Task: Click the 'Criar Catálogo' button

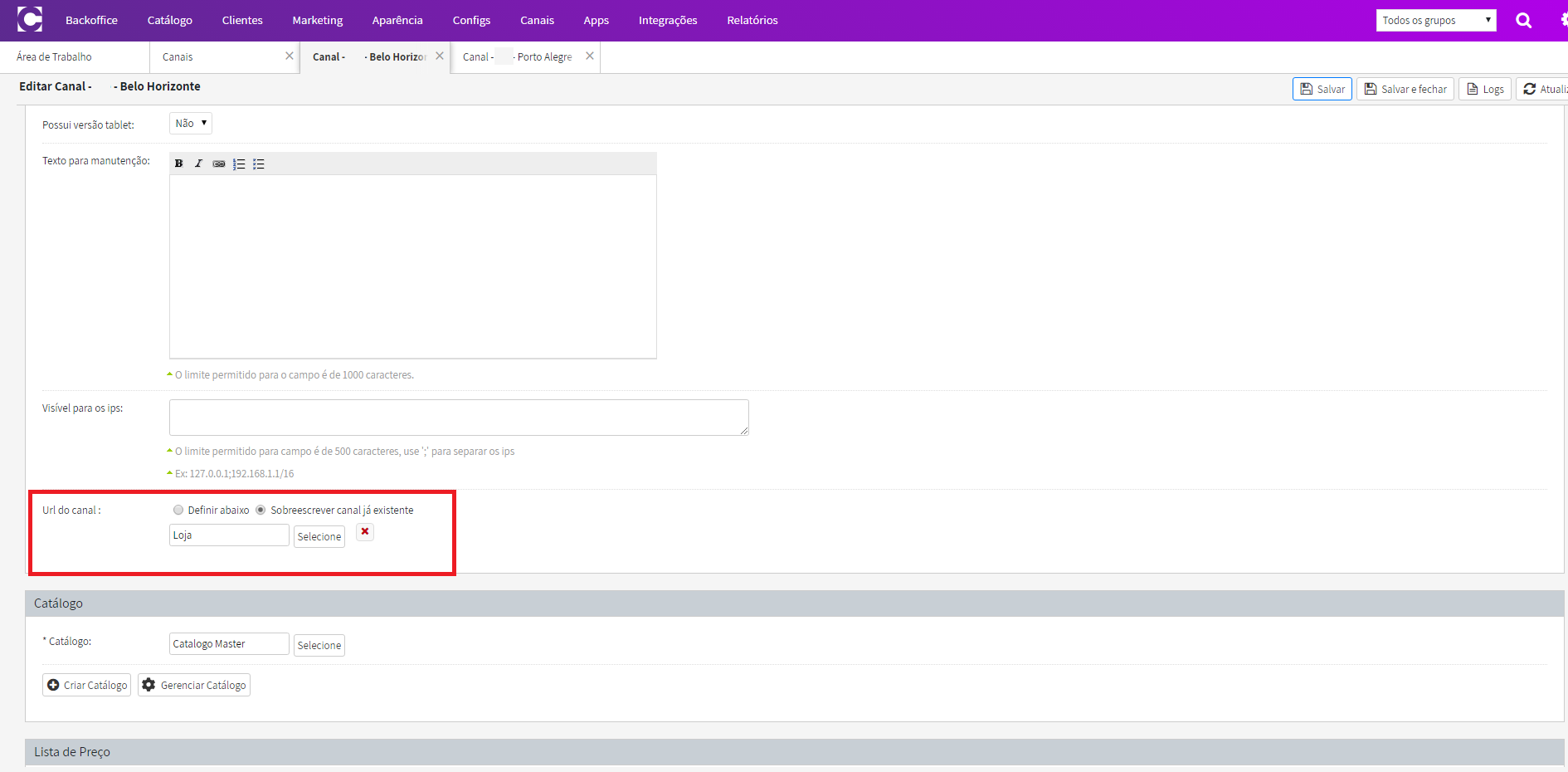Action: point(87,685)
